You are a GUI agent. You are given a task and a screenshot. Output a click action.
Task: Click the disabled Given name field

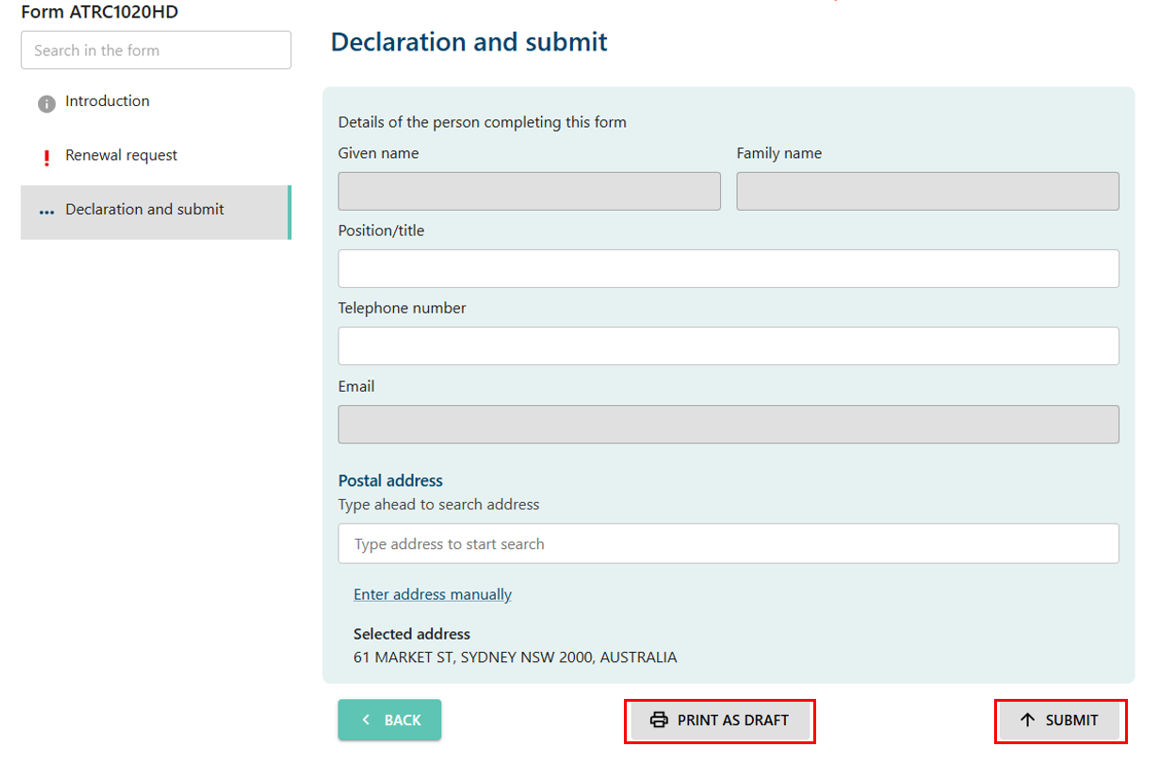click(529, 191)
